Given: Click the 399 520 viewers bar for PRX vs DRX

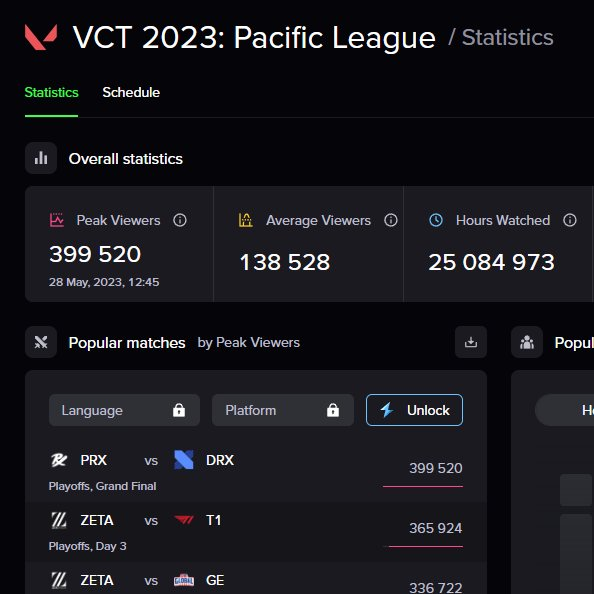Looking at the screenshot, I should coord(423,486).
